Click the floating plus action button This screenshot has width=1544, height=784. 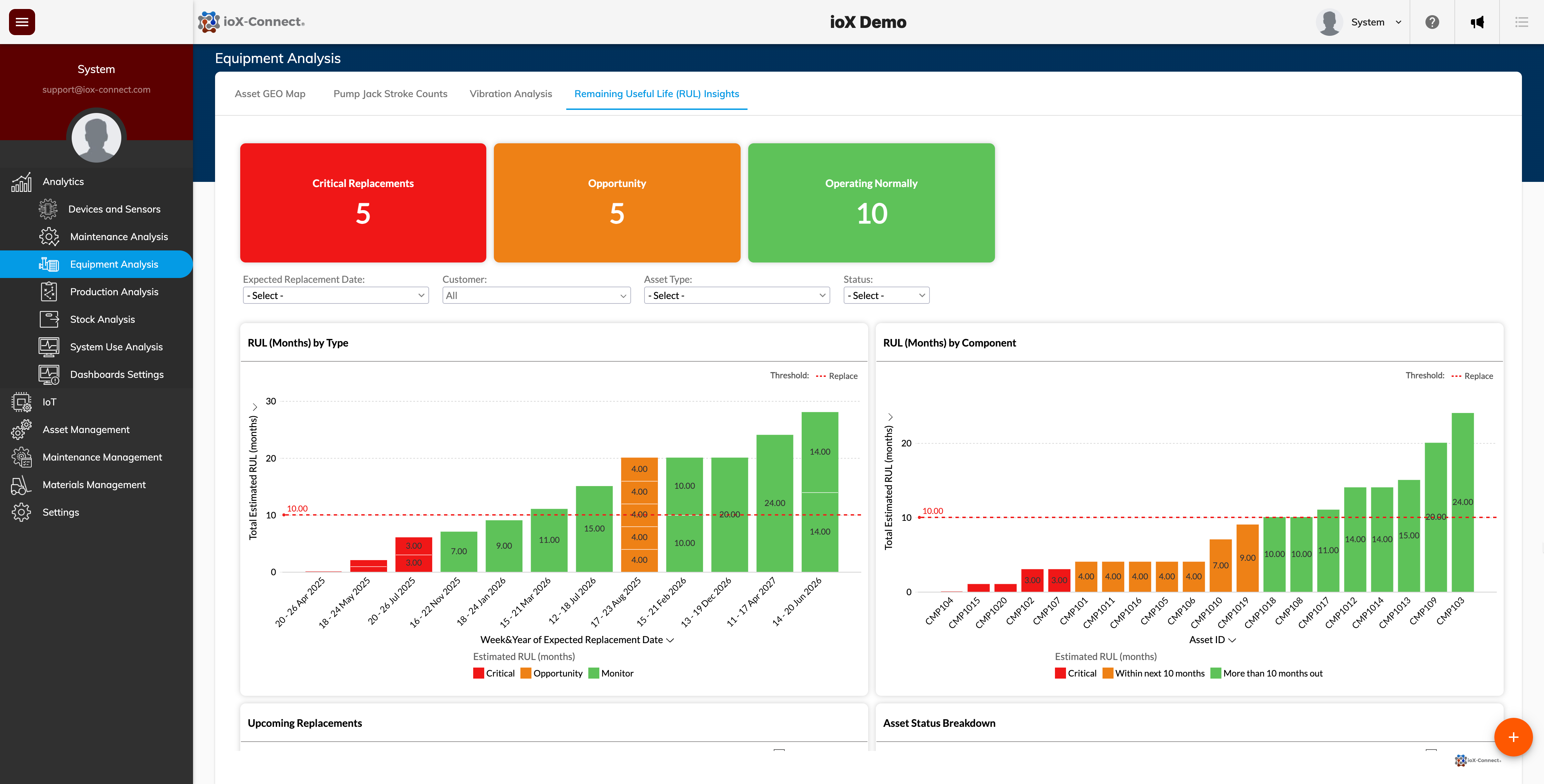1513,737
